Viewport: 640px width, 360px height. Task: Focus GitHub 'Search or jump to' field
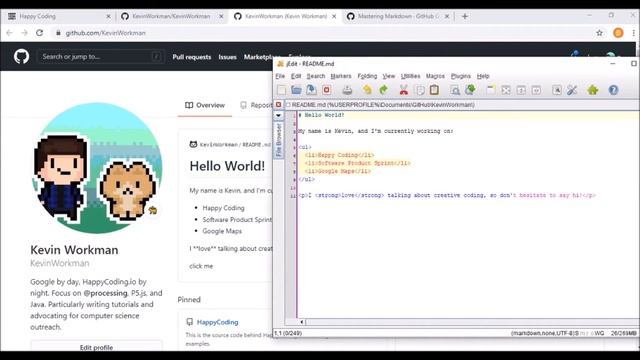101,57
